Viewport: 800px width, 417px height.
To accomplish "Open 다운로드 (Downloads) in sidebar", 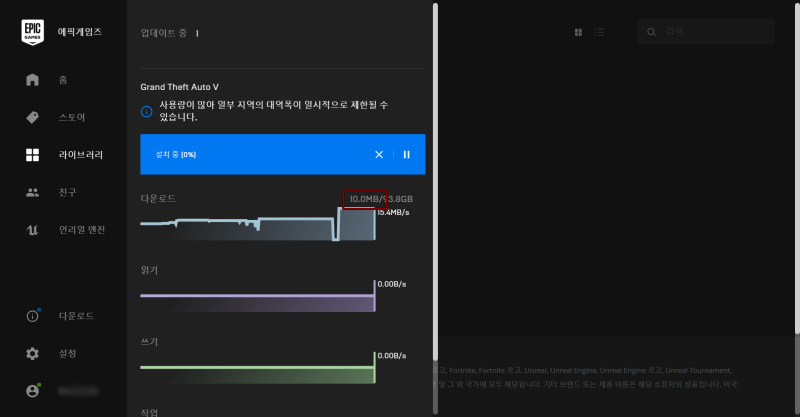I will coord(76,316).
